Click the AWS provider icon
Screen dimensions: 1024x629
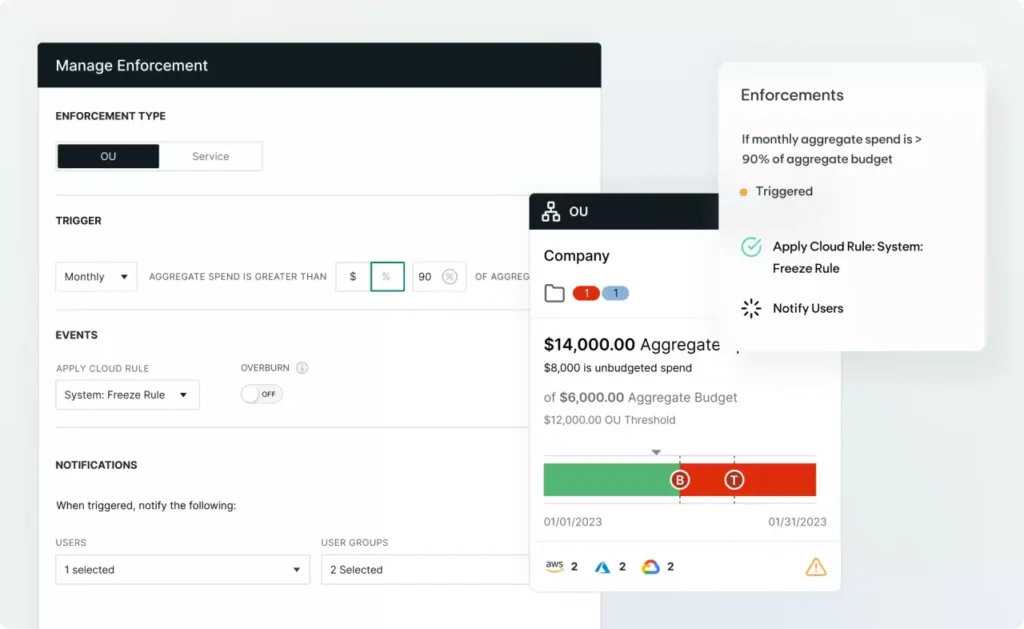pos(554,566)
